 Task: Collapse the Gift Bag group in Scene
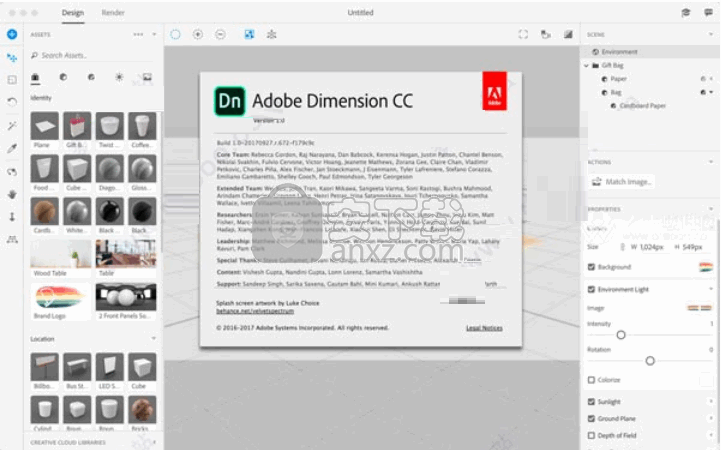point(586,66)
